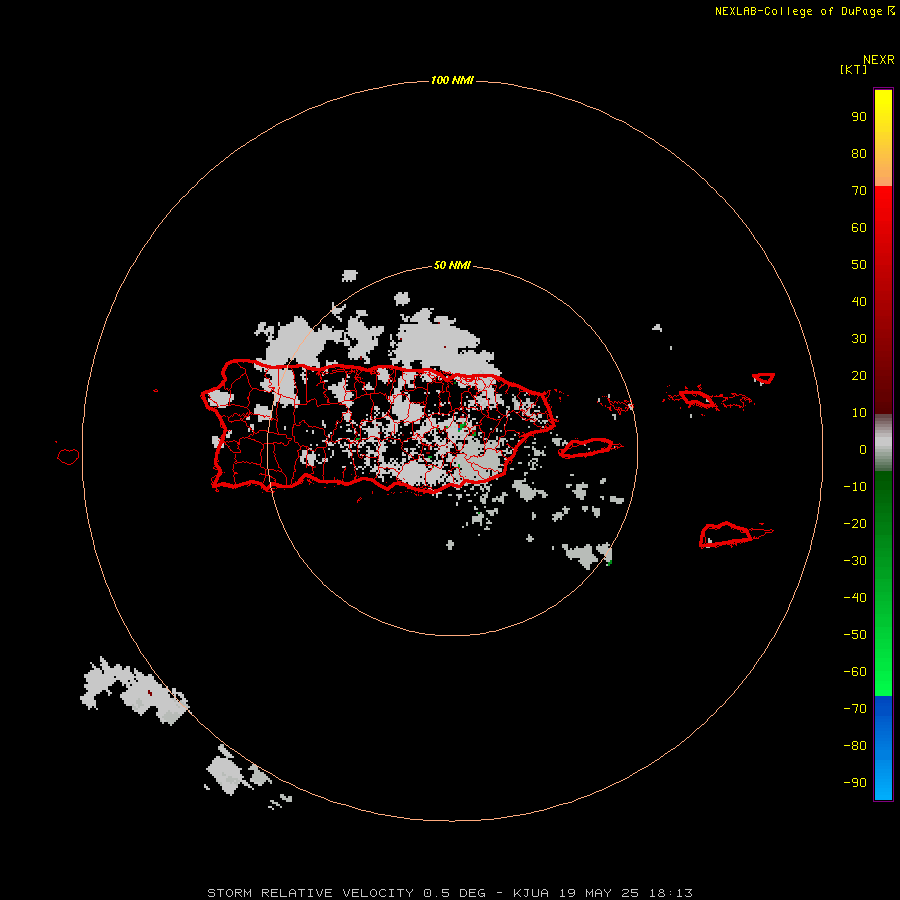Click the 80 value on velocity scale
The height and width of the screenshot is (900, 900).
[x=859, y=153]
